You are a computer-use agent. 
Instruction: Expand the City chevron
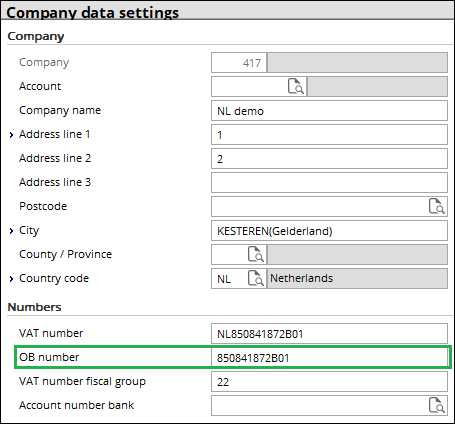pyautogui.click(x=11, y=231)
